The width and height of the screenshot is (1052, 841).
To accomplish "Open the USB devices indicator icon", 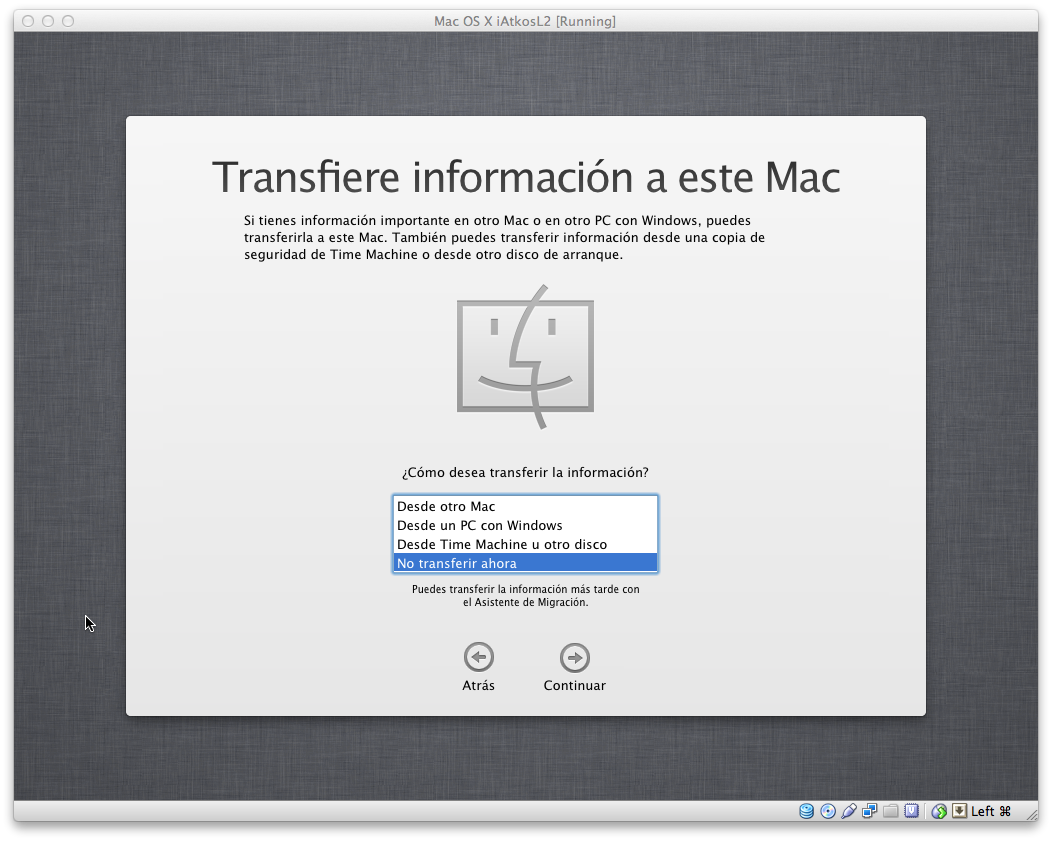I will click(x=849, y=811).
